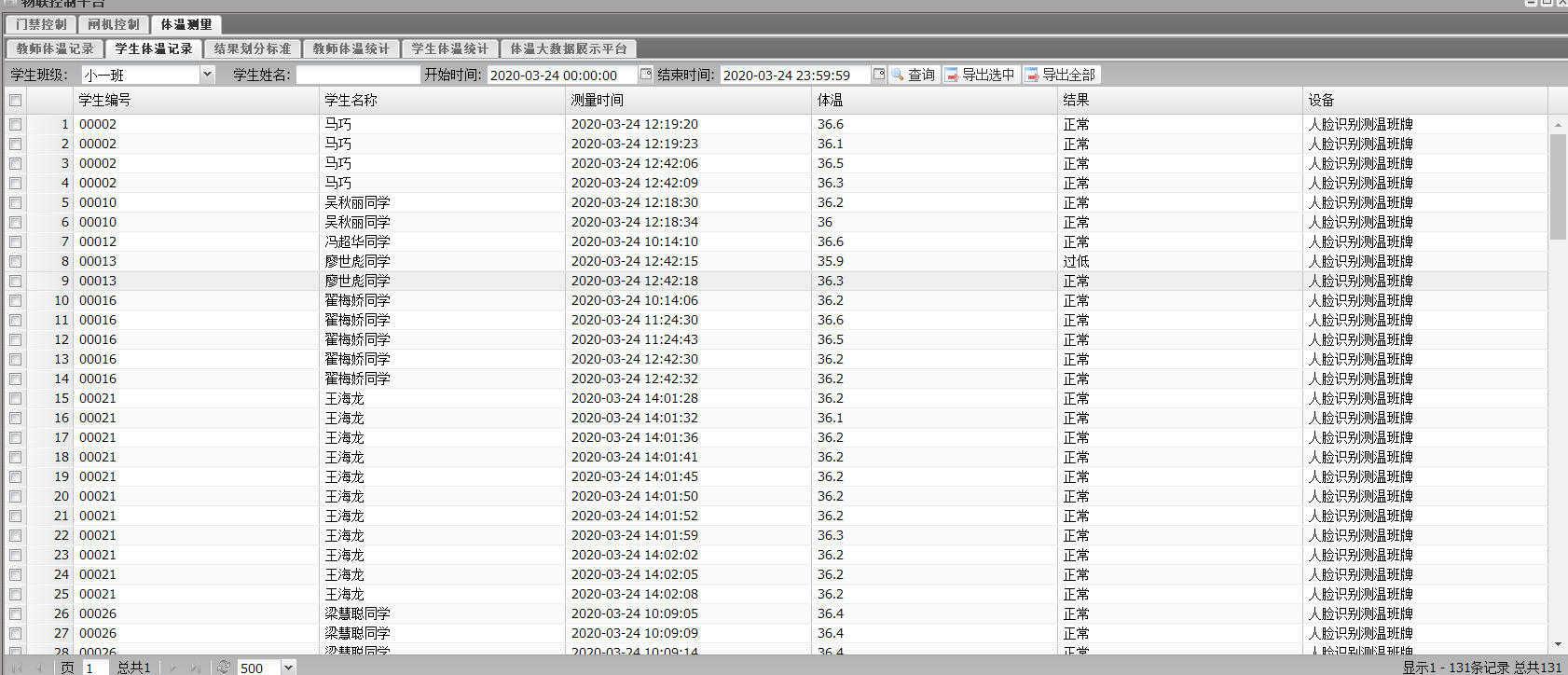Open the 学生体温统计 tab
Image resolution: width=1568 pixels, height=675 pixels.
pyautogui.click(x=450, y=48)
